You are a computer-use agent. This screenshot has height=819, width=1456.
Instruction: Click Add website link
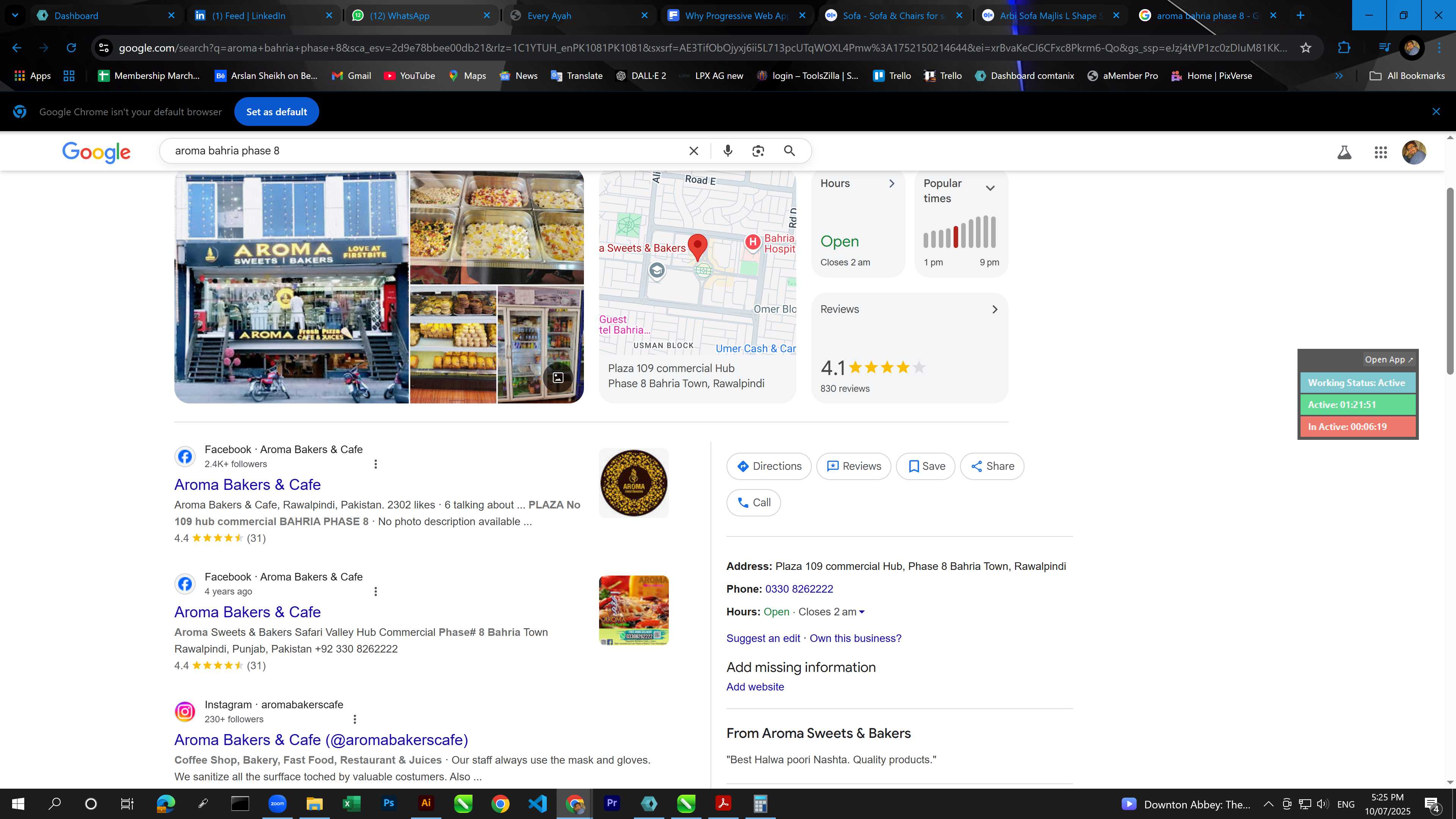pos(755,687)
